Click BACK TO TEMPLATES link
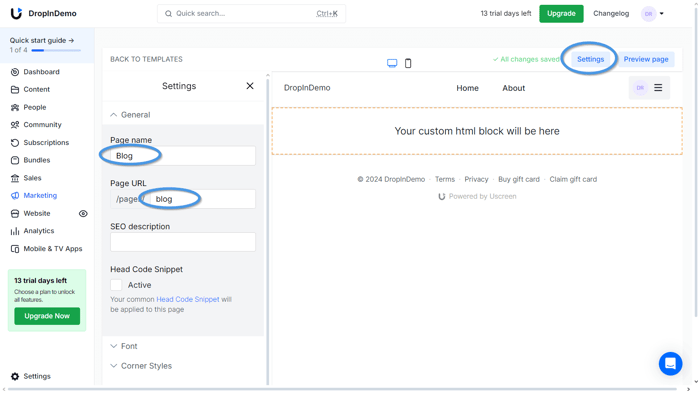The height and width of the screenshot is (393, 700). pos(146,59)
